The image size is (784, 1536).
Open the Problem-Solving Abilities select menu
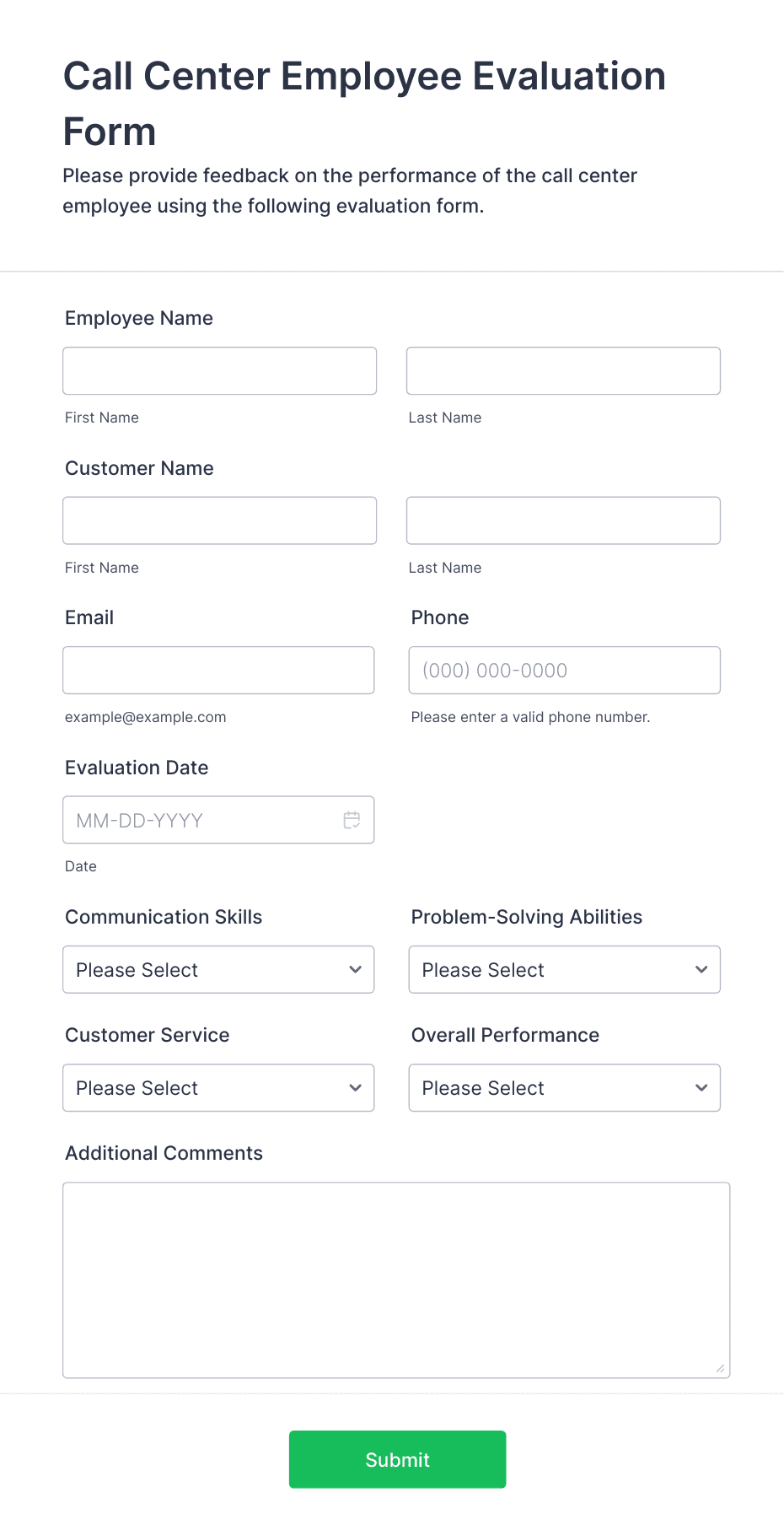(x=564, y=969)
